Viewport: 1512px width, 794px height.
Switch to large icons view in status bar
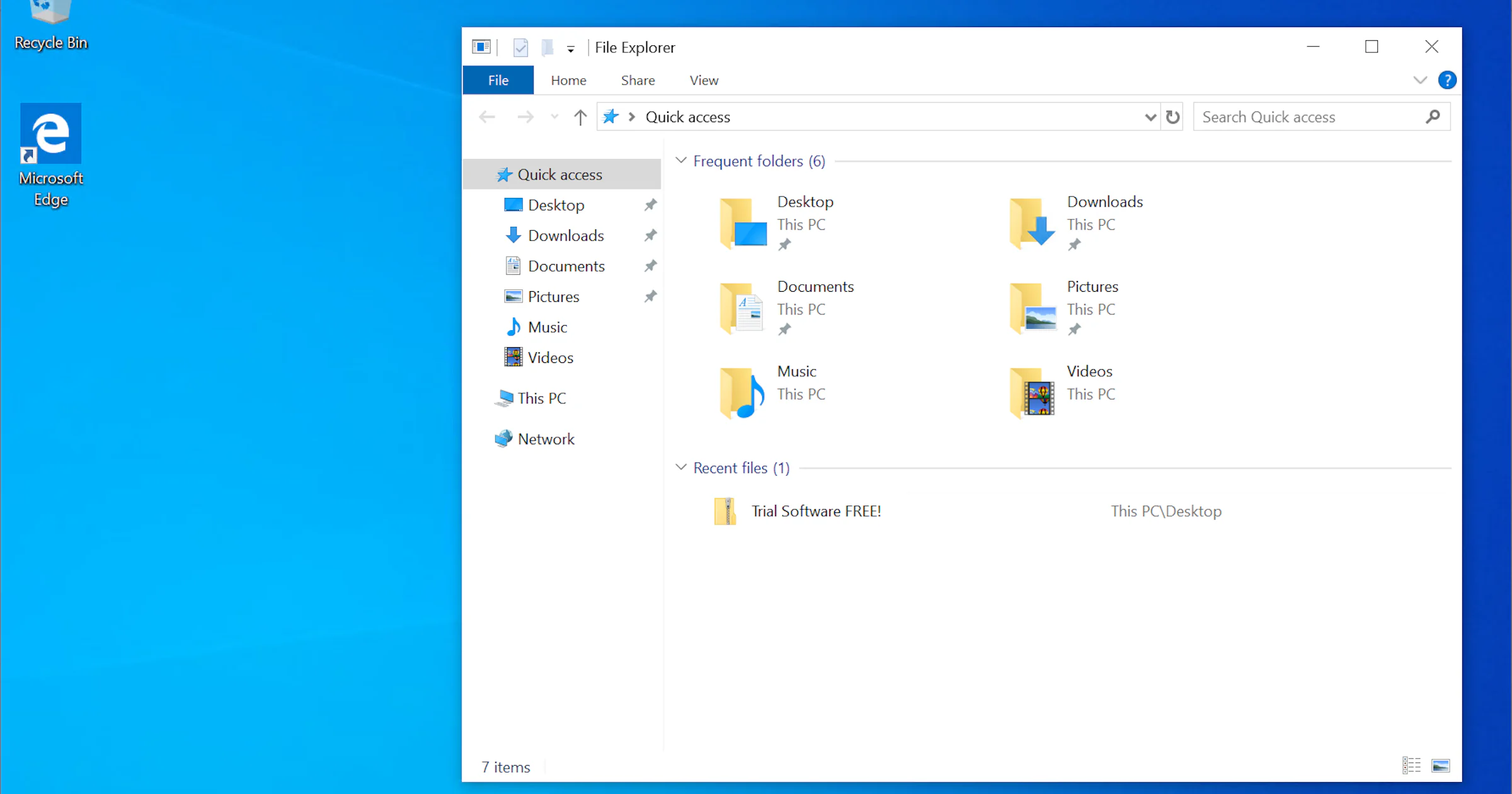pos(1440,765)
